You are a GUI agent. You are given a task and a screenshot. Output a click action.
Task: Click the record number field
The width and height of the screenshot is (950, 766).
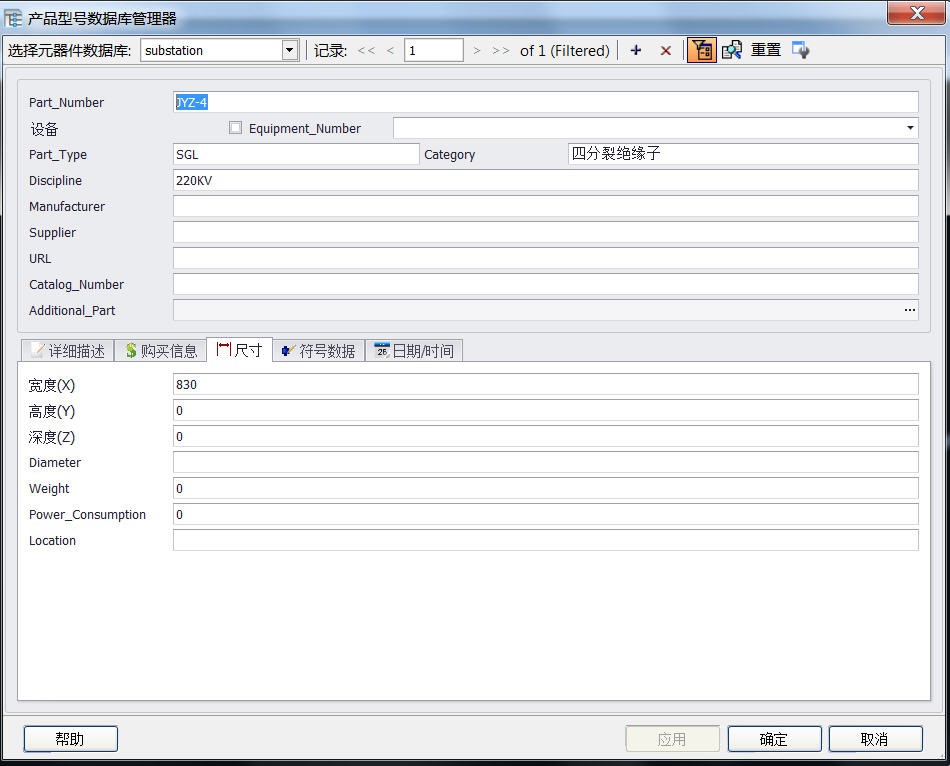pyautogui.click(x=434, y=50)
